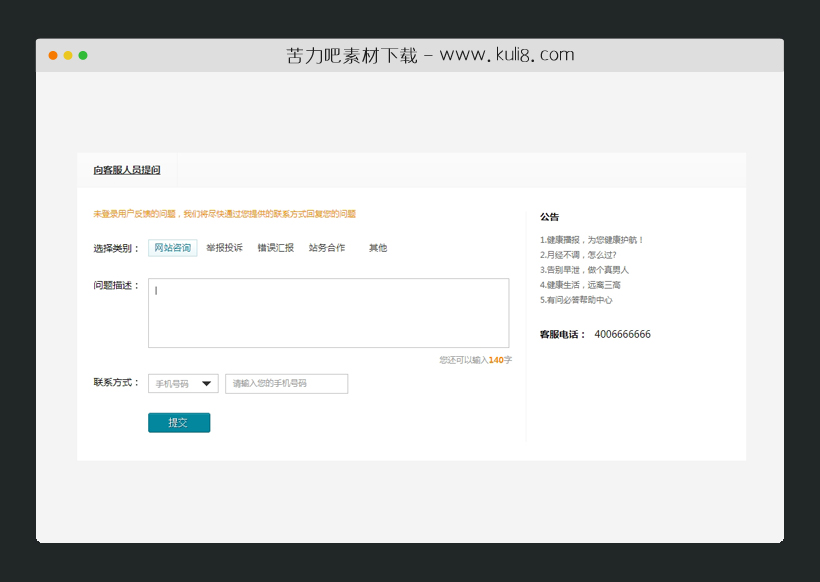This screenshot has height=582, width=820.
Task: Click the black dropdown arrow beside 手机号码
Action: [x=207, y=384]
